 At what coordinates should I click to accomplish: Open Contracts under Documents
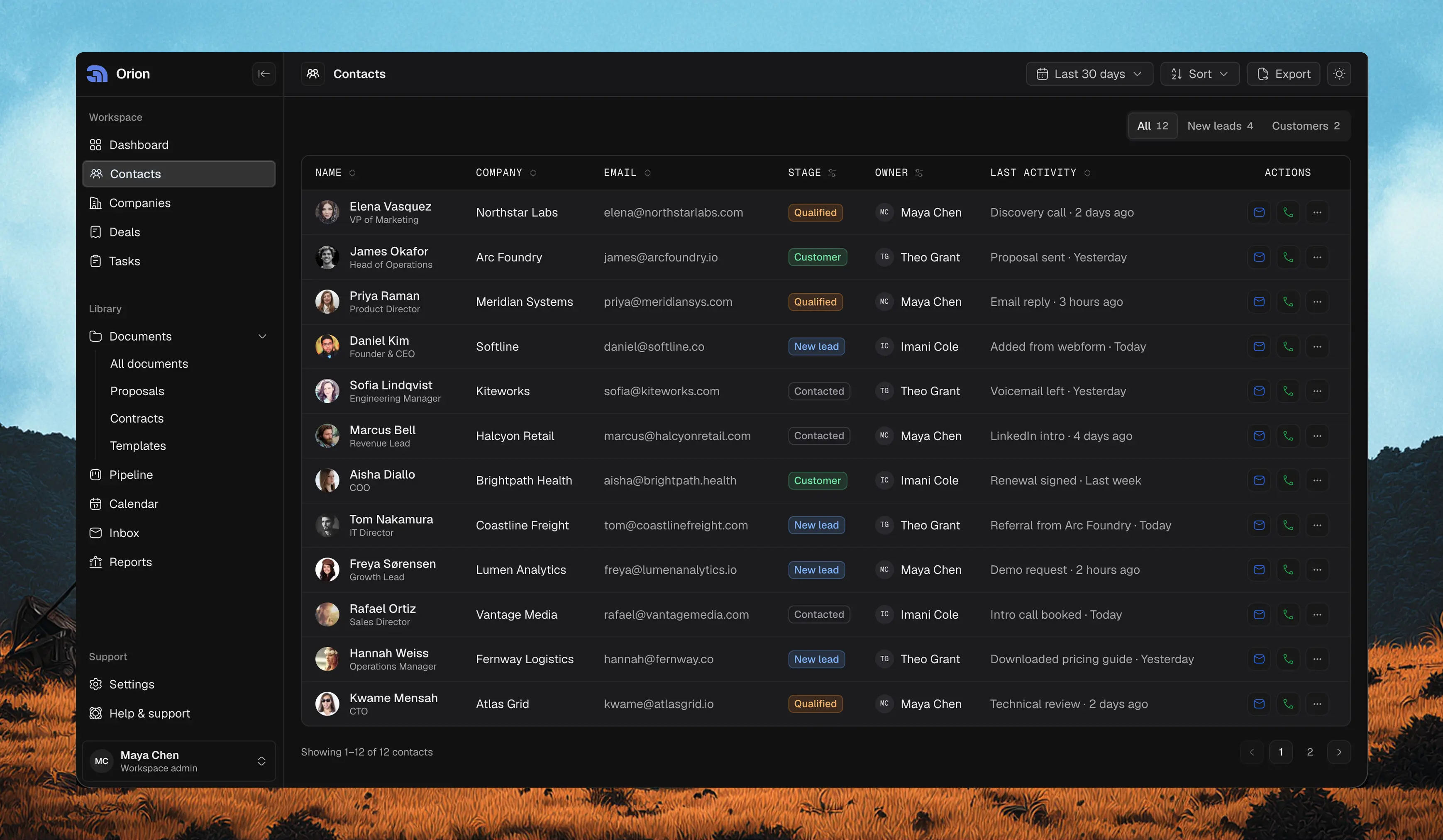(137, 418)
